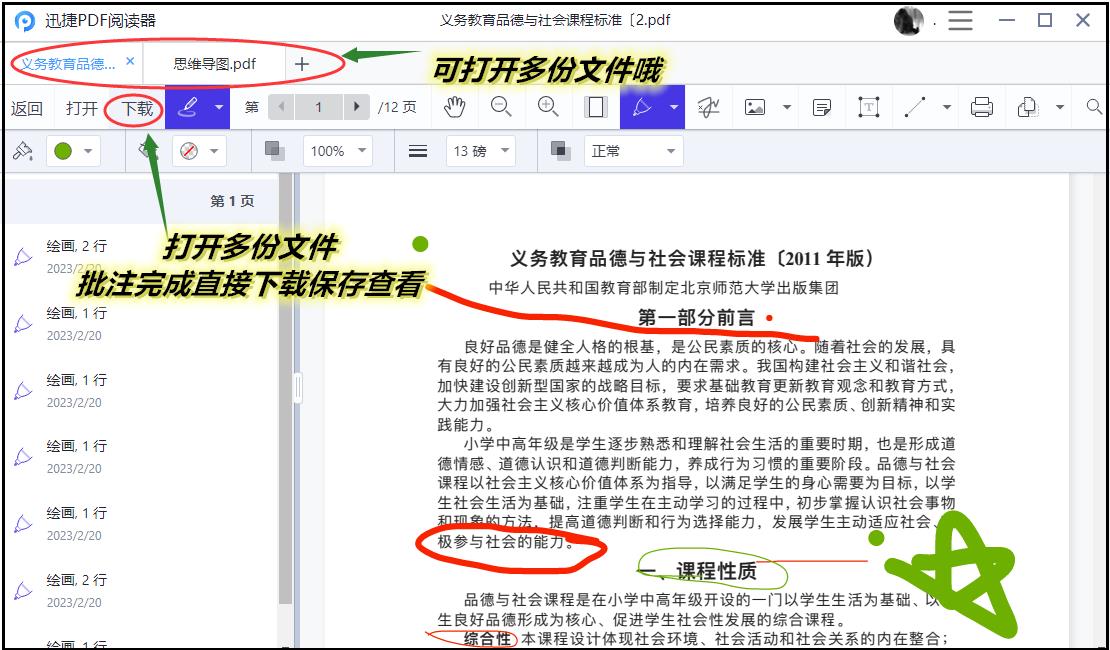The height and width of the screenshot is (650, 1110).
Task: Click the zoom in magnifier icon
Action: [x=548, y=107]
